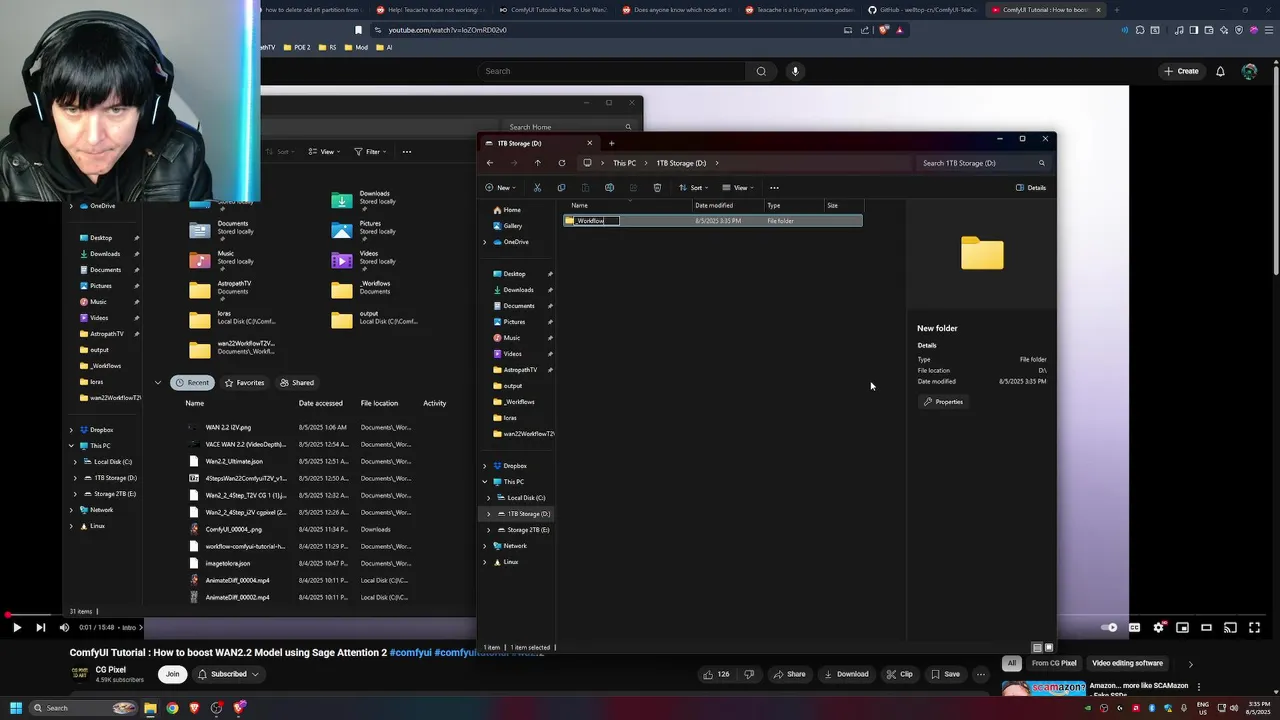Screen dimensions: 1280x720
Task: Collapse This PC in front Explorer sidebar
Action: (485, 482)
